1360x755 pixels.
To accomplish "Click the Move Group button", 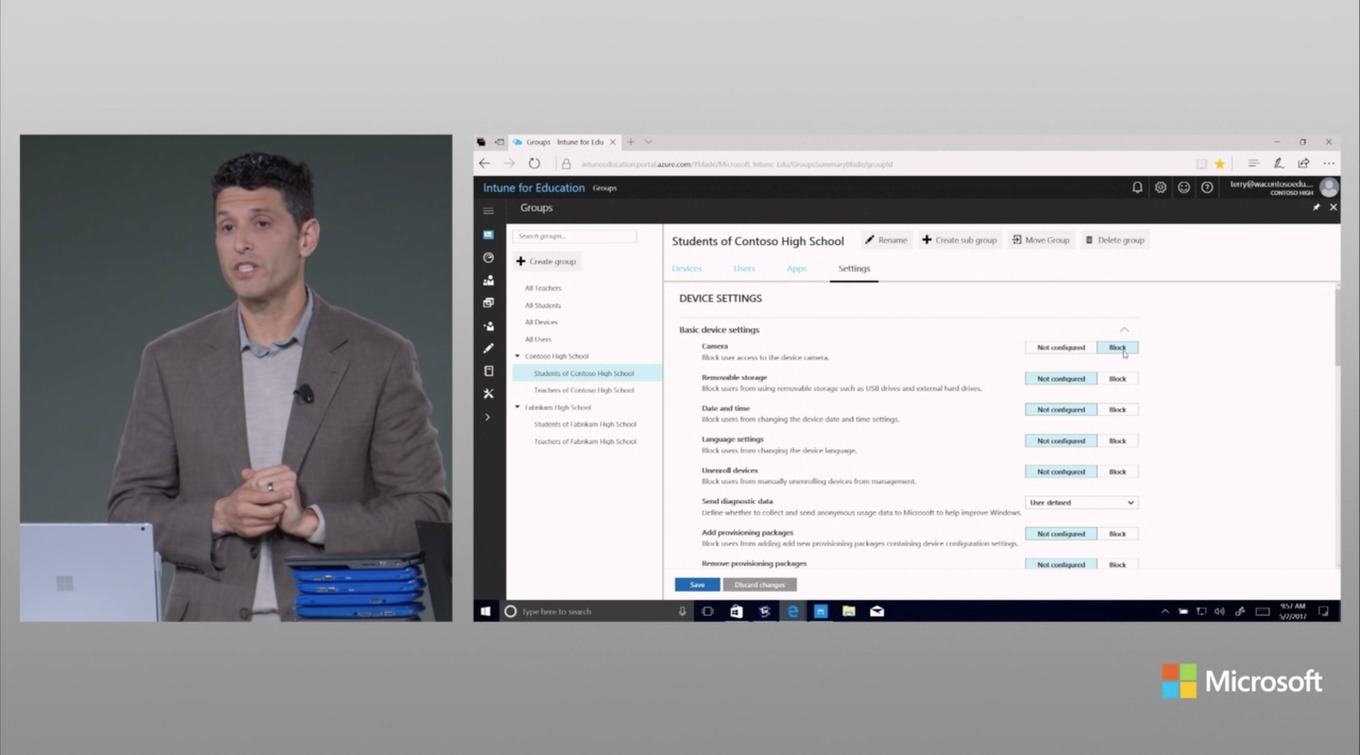I will coord(1041,240).
